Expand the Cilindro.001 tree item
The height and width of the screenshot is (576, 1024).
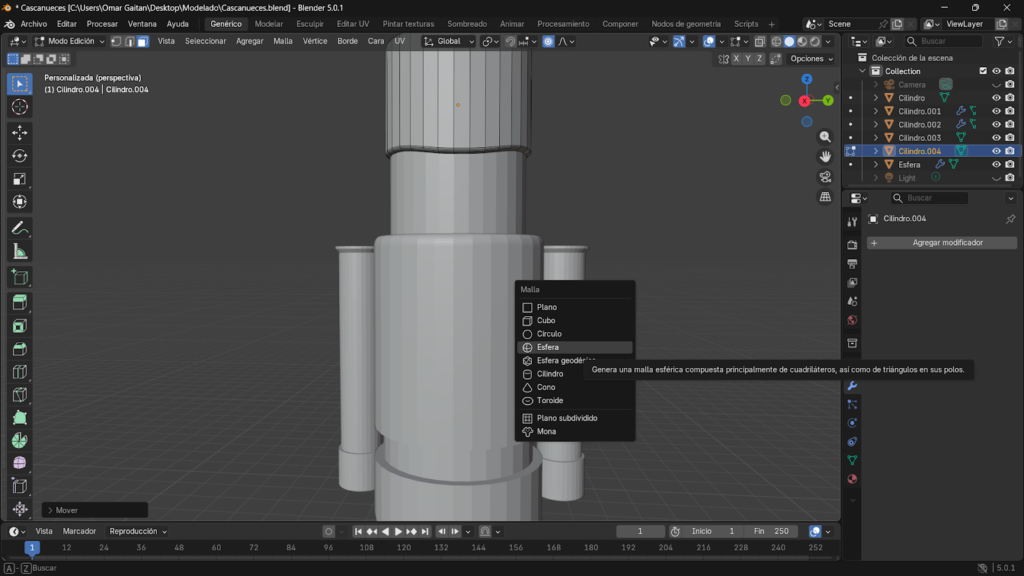click(876, 111)
